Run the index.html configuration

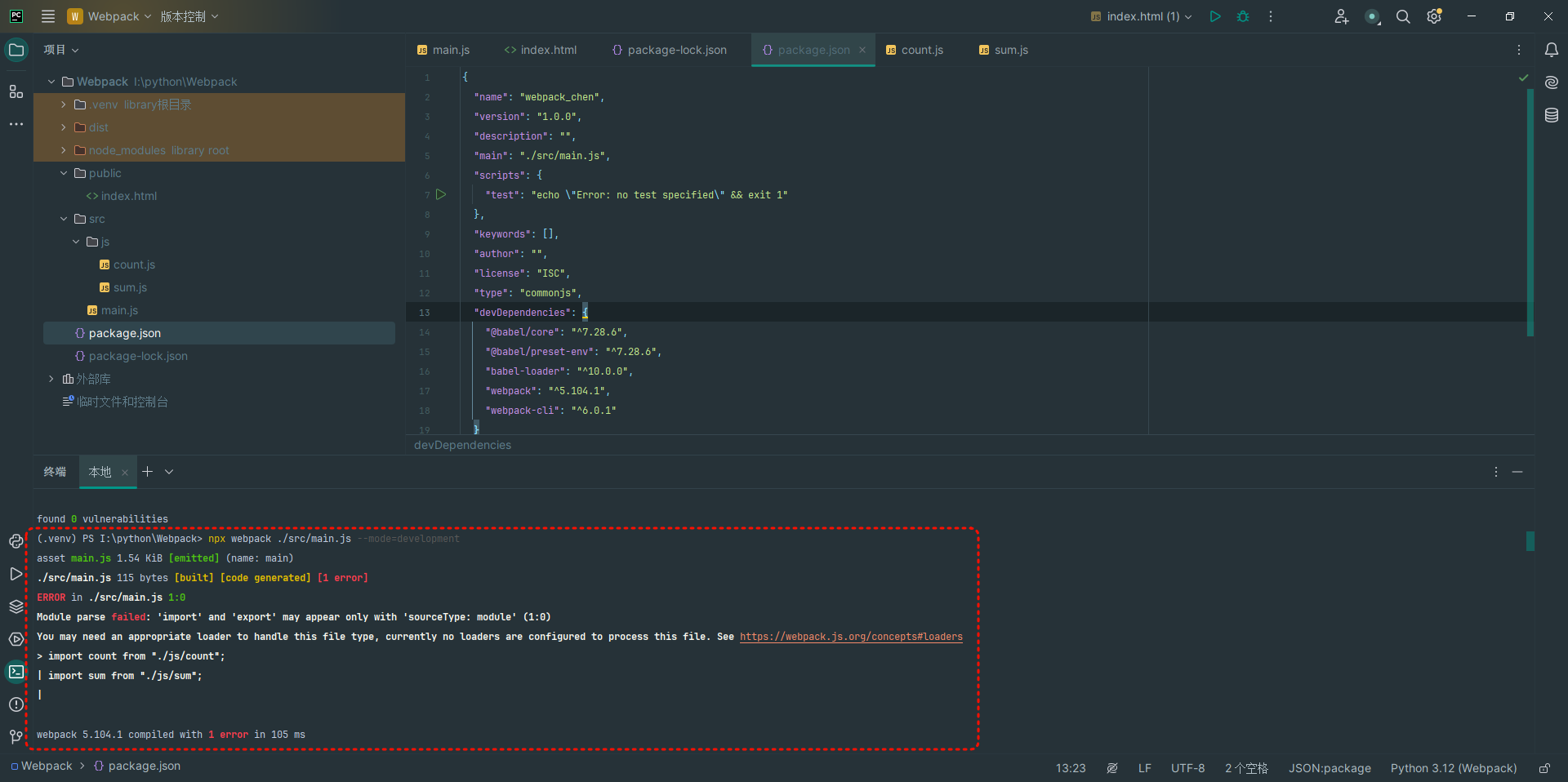(x=1215, y=16)
